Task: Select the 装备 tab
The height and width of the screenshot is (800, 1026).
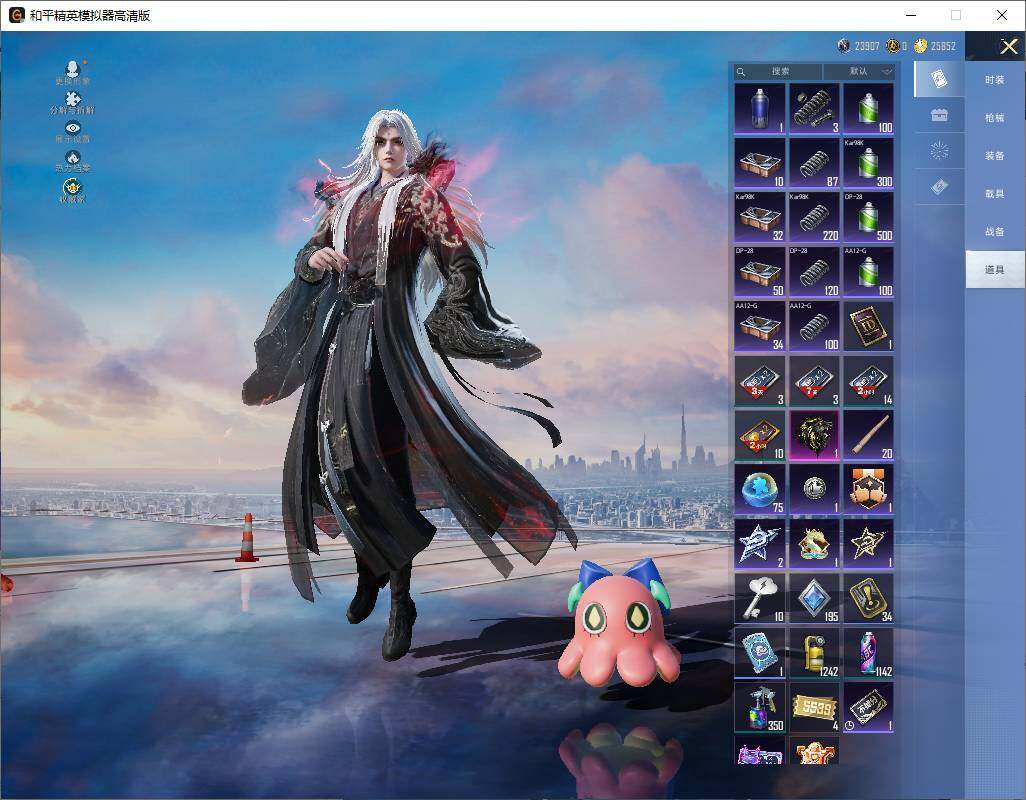Action: point(995,156)
